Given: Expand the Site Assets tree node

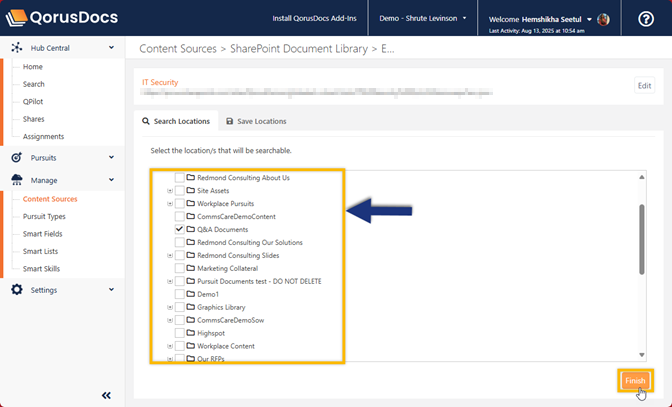Looking at the screenshot, I should (170, 190).
